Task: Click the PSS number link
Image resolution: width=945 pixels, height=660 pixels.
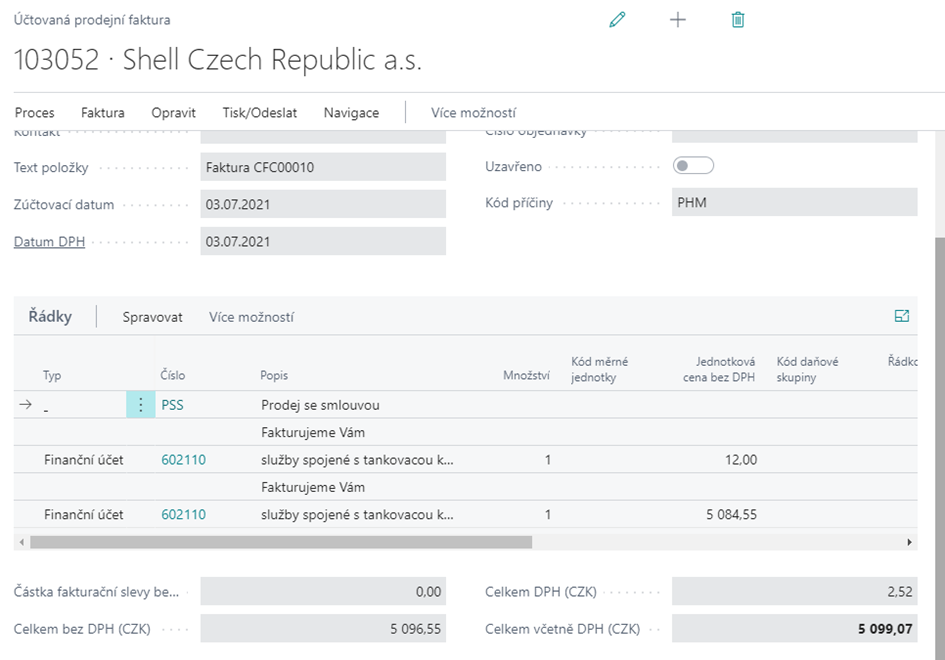Action: tap(172, 405)
